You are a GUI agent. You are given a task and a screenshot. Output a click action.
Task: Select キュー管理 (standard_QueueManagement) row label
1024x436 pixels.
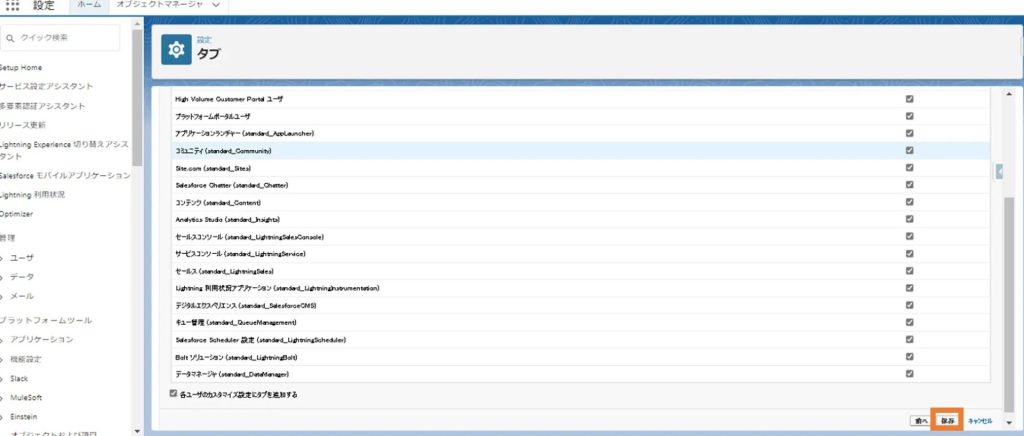pyautogui.click(x=236, y=322)
